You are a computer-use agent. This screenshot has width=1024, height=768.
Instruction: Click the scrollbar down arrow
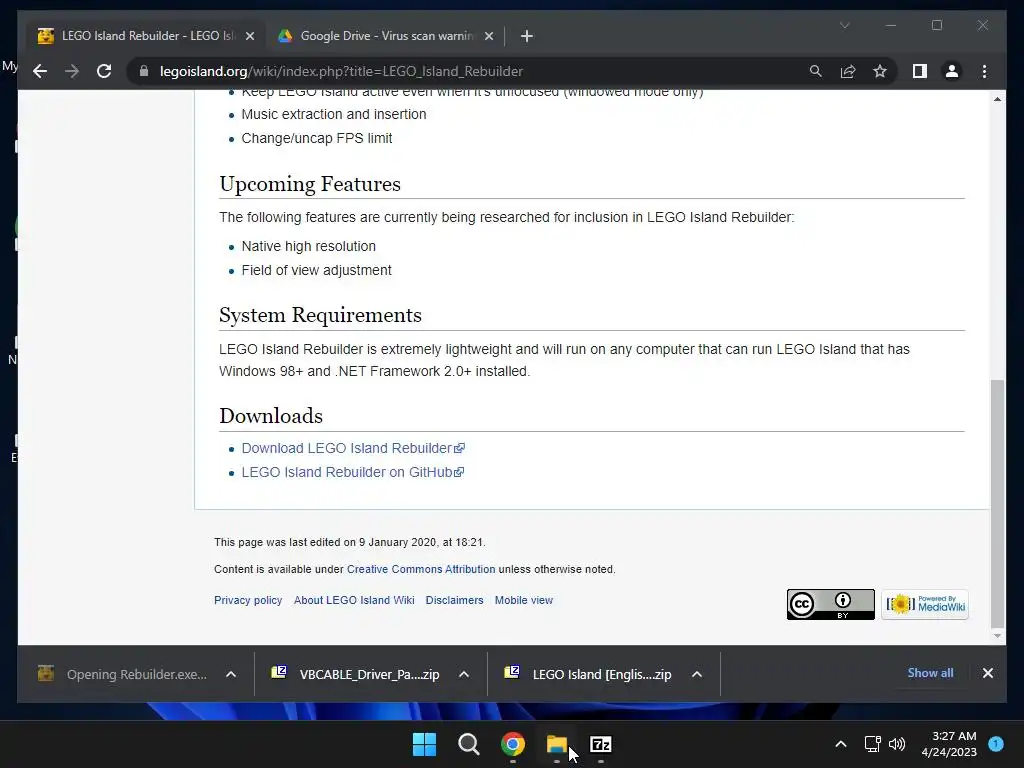pos(997,635)
